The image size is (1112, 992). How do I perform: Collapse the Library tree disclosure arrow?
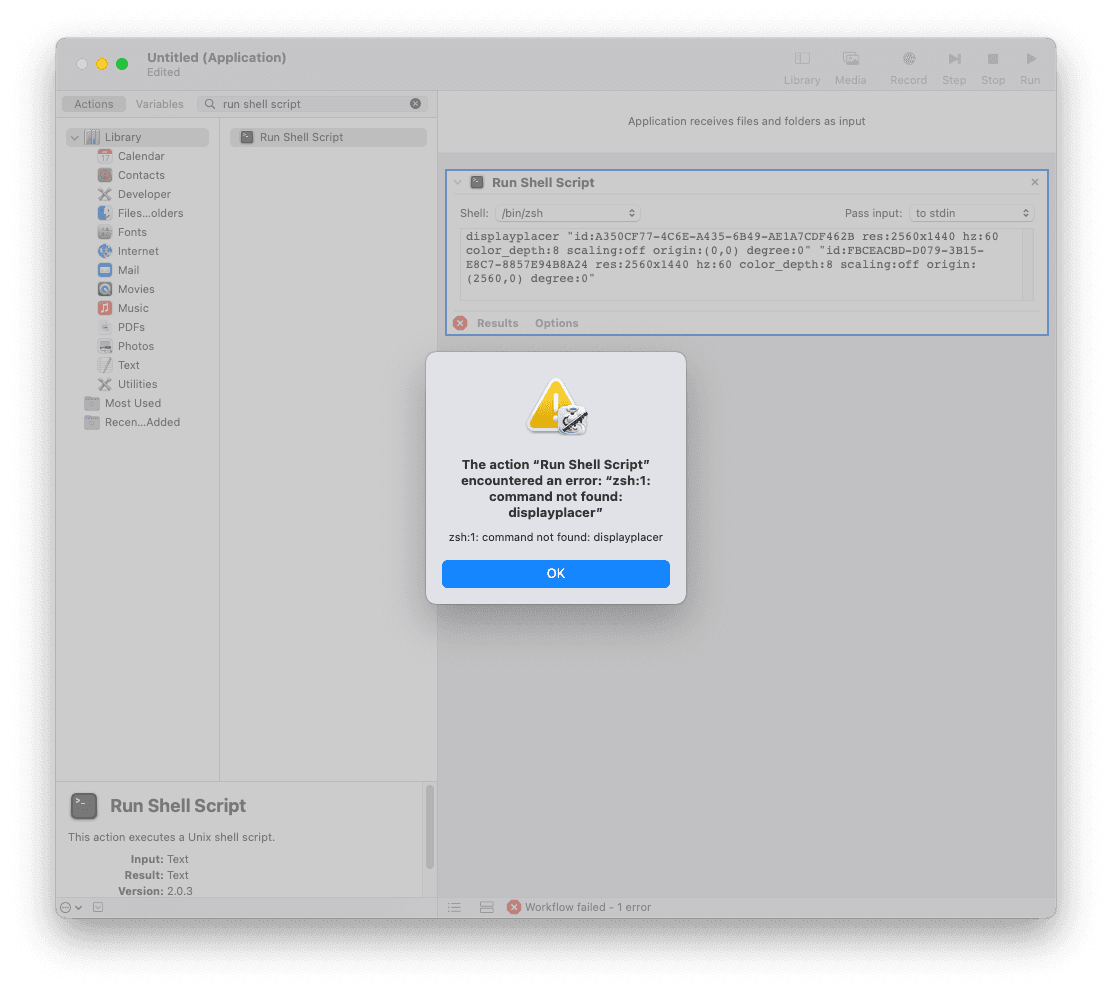tap(75, 138)
